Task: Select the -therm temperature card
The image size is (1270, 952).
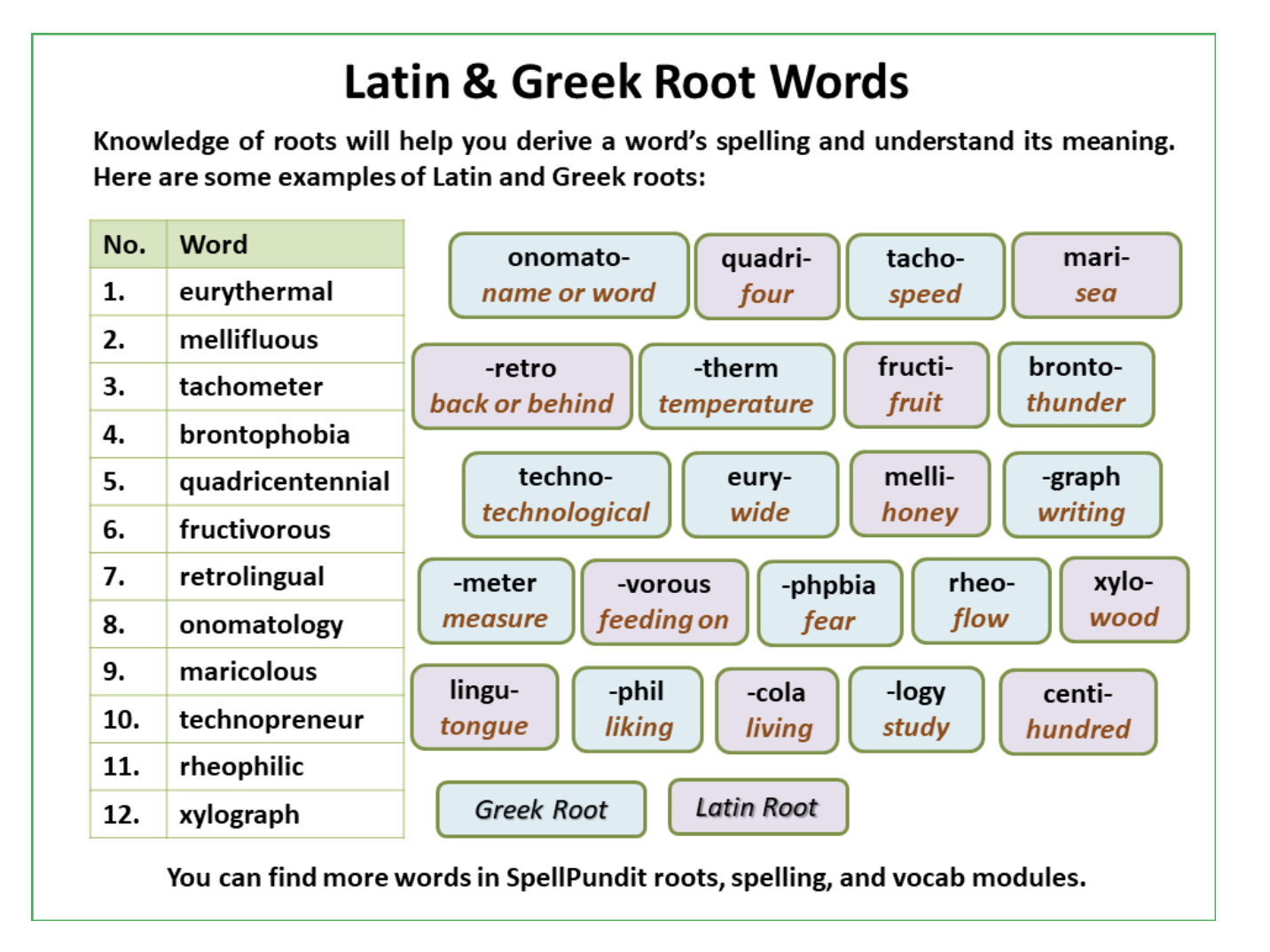Action: click(736, 386)
